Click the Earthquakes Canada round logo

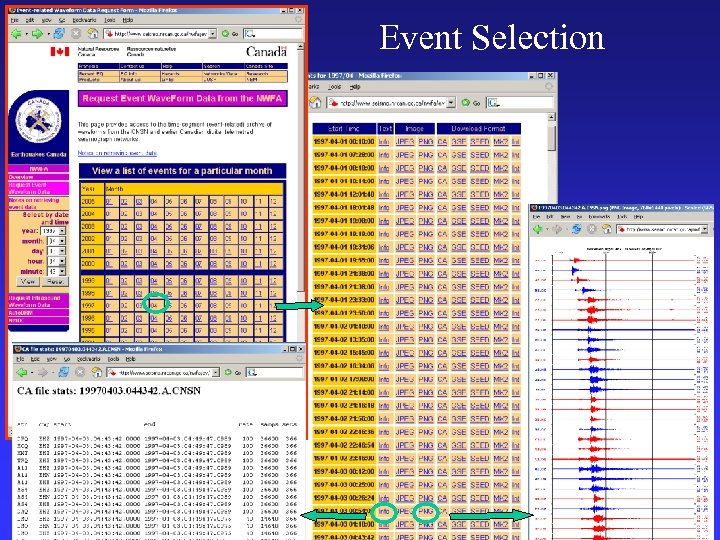pos(39,120)
